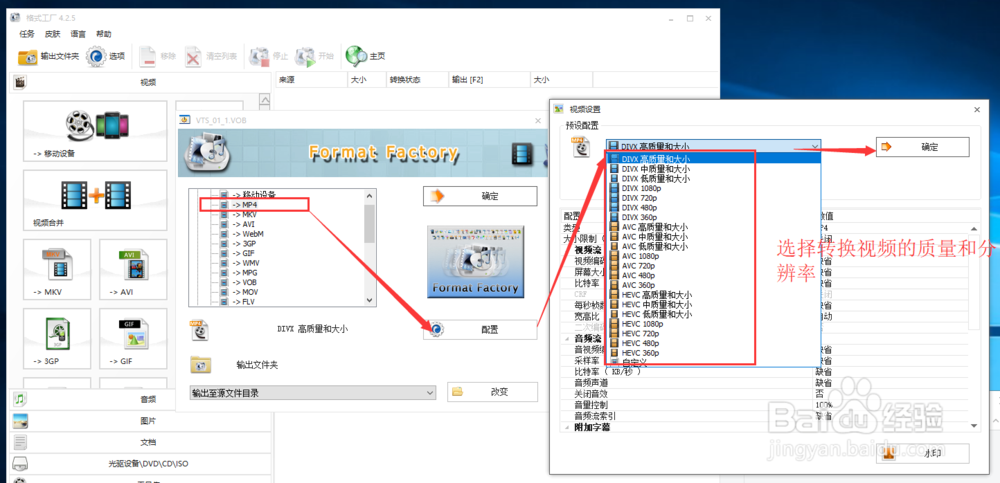Choose DIVX 中质量和大小 preset
This screenshot has width=1000, height=483.
pos(713,169)
